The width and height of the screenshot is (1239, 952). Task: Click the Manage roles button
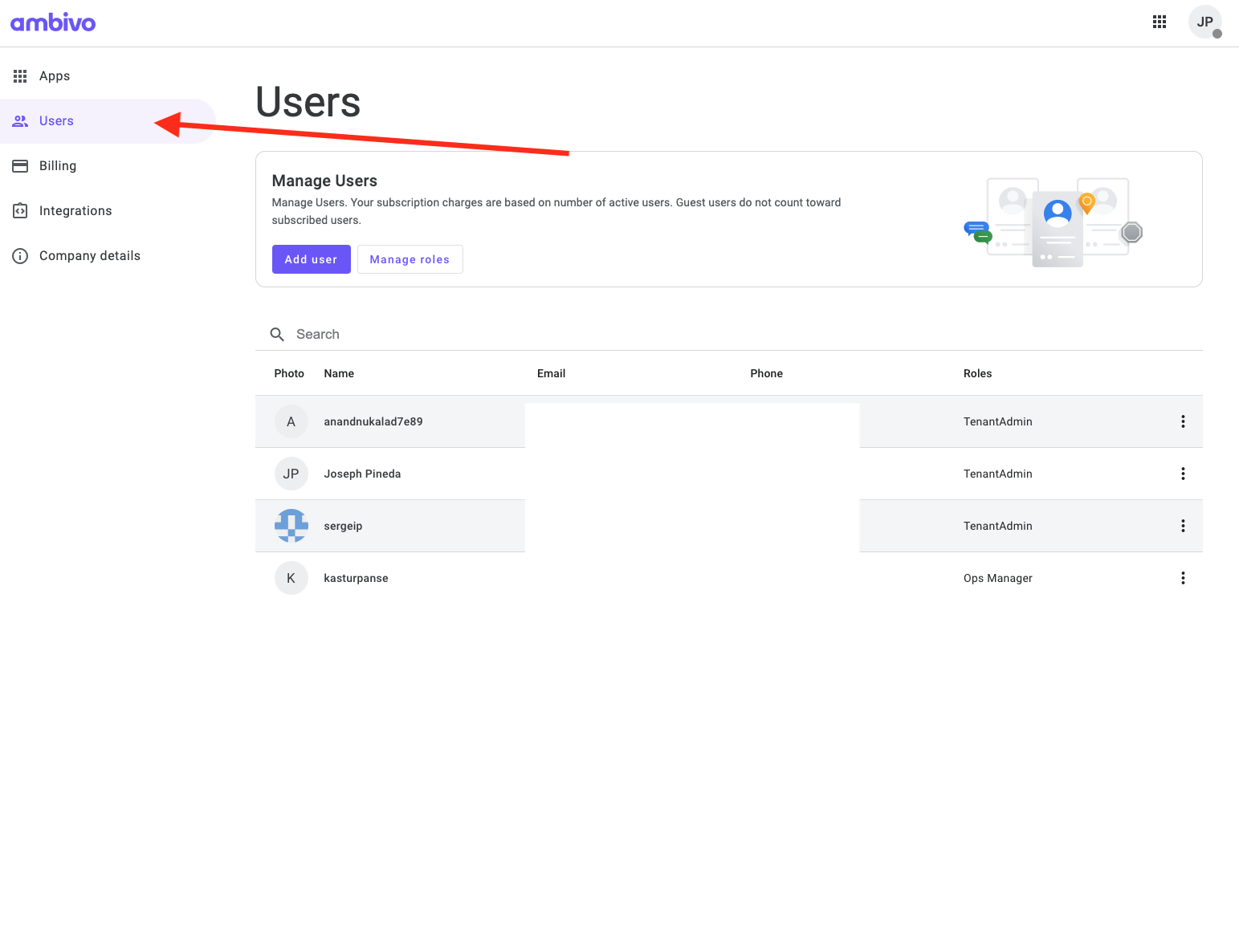(410, 259)
